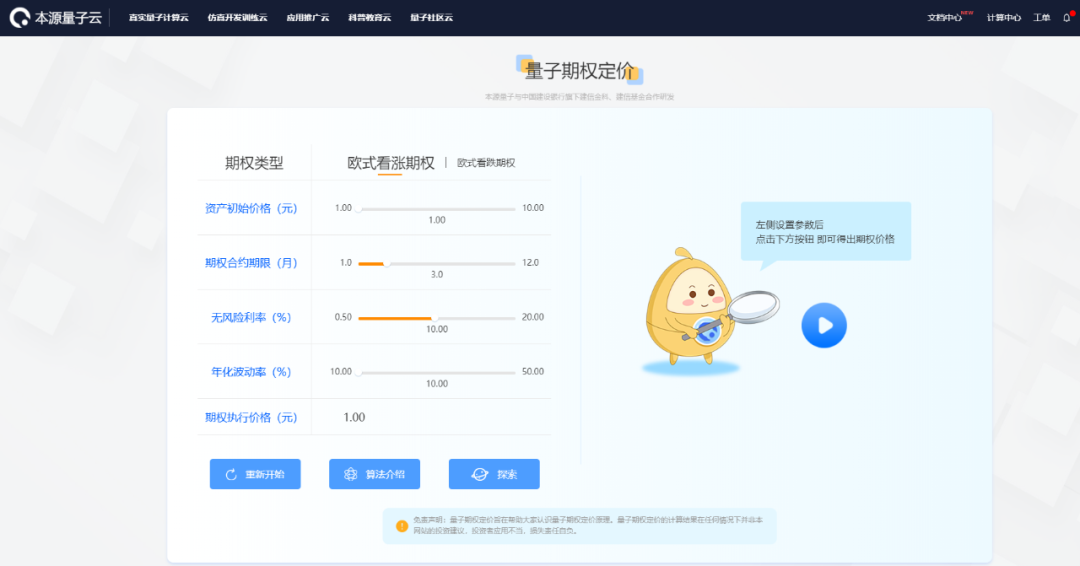1080x566 pixels.
Task: Open 计算中心 link
Action: tap(1004, 18)
